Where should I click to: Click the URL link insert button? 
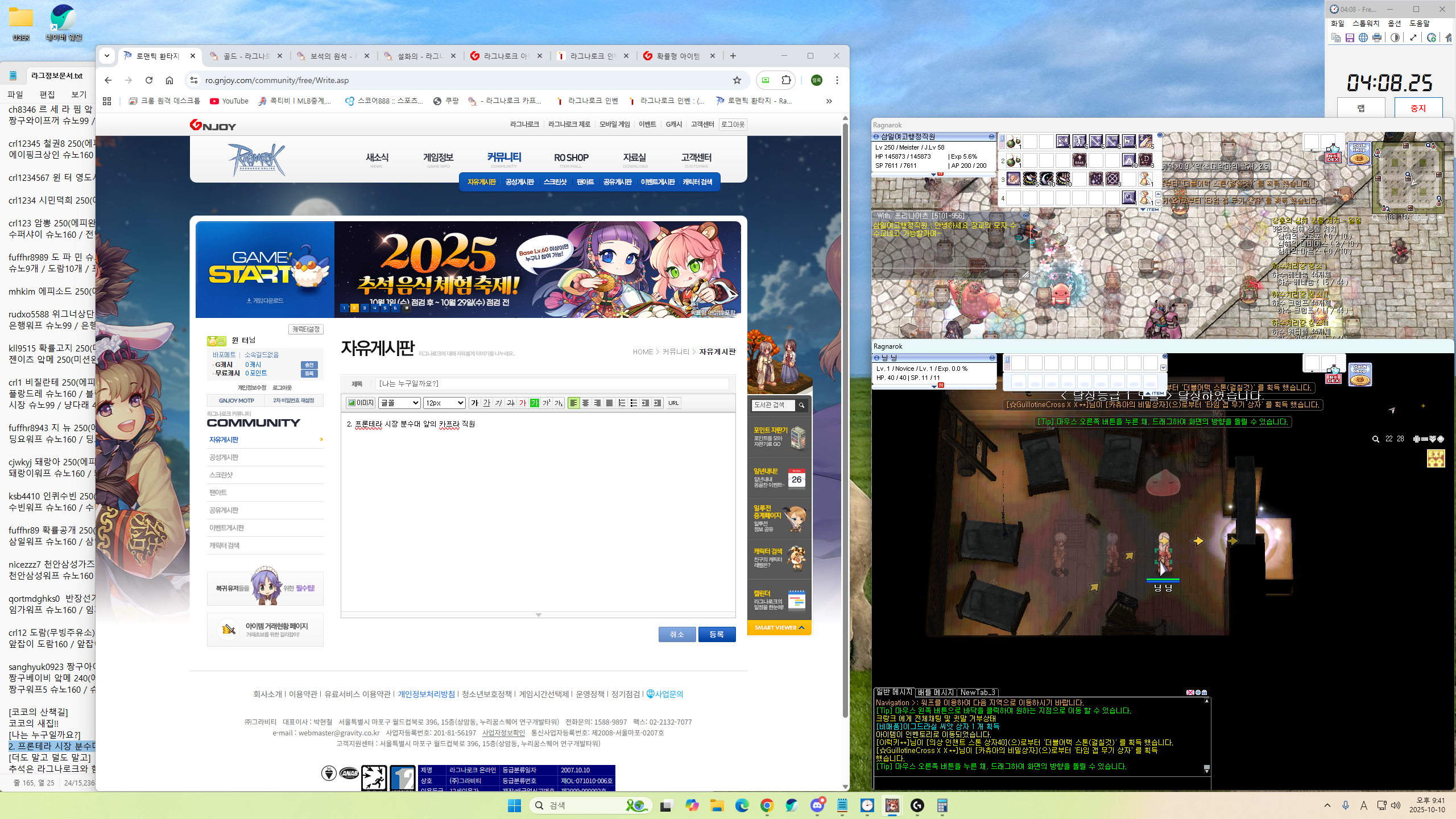[673, 403]
